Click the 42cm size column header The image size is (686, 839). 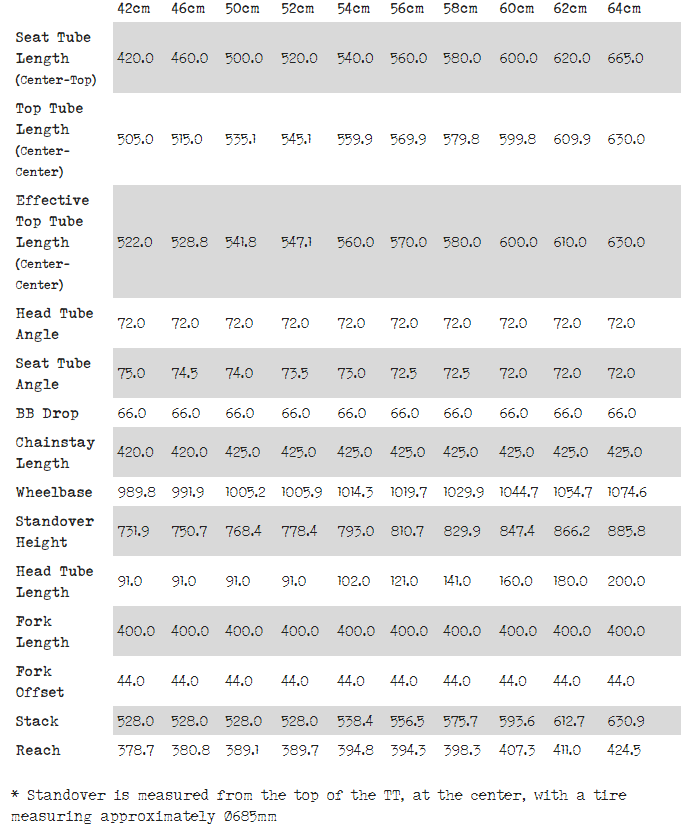click(x=135, y=9)
